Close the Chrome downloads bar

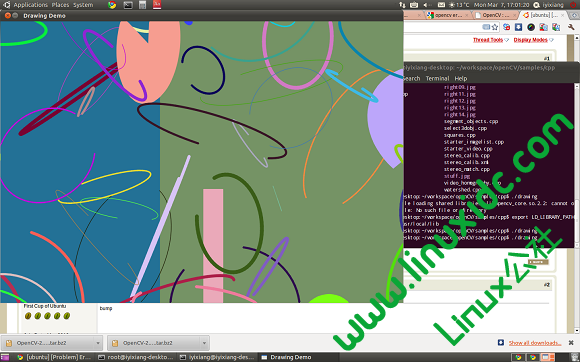(x=571, y=343)
